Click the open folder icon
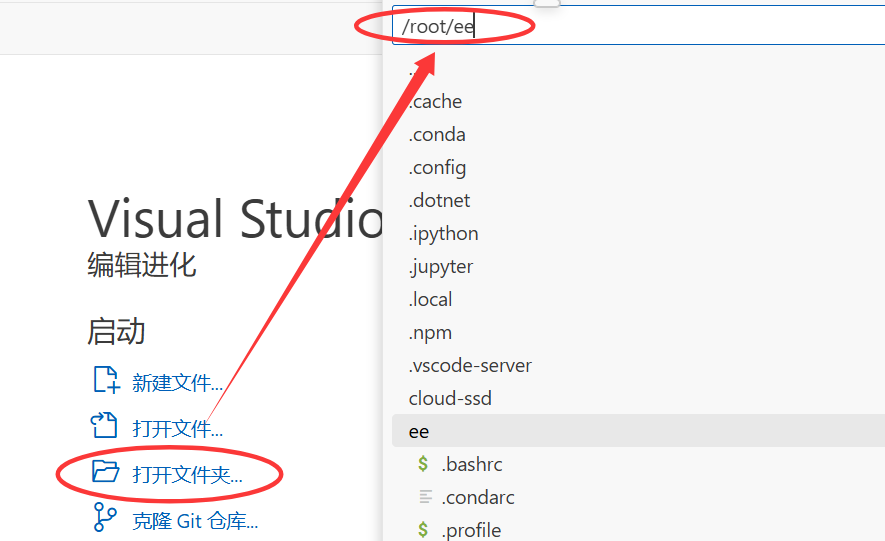Viewport: 885px width, 541px height. point(106,471)
